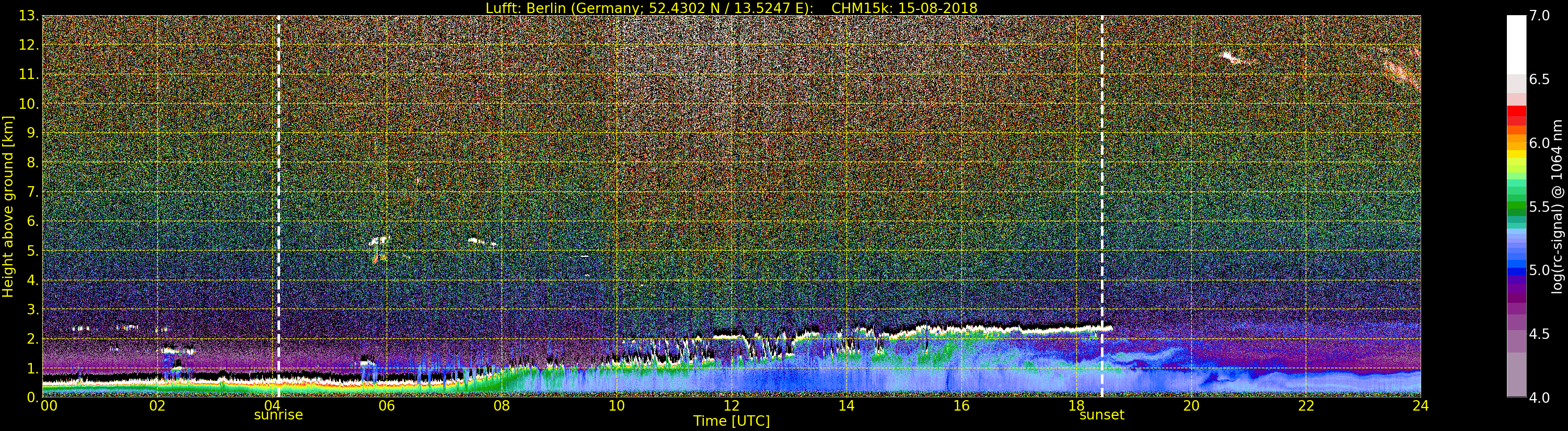The height and width of the screenshot is (431, 1568).
Task: Click the '22' tick on the time axis
Action: click(x=1306, y=406)
